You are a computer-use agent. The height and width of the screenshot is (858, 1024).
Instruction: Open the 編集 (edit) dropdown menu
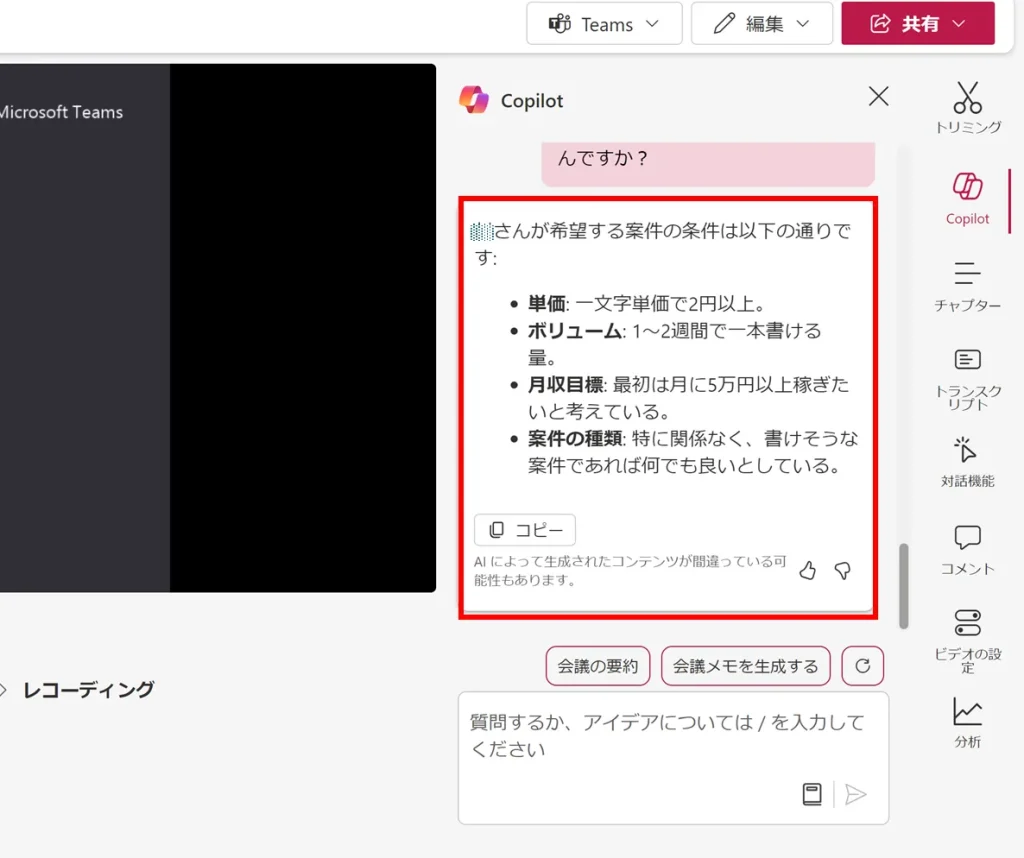point(761,24)
